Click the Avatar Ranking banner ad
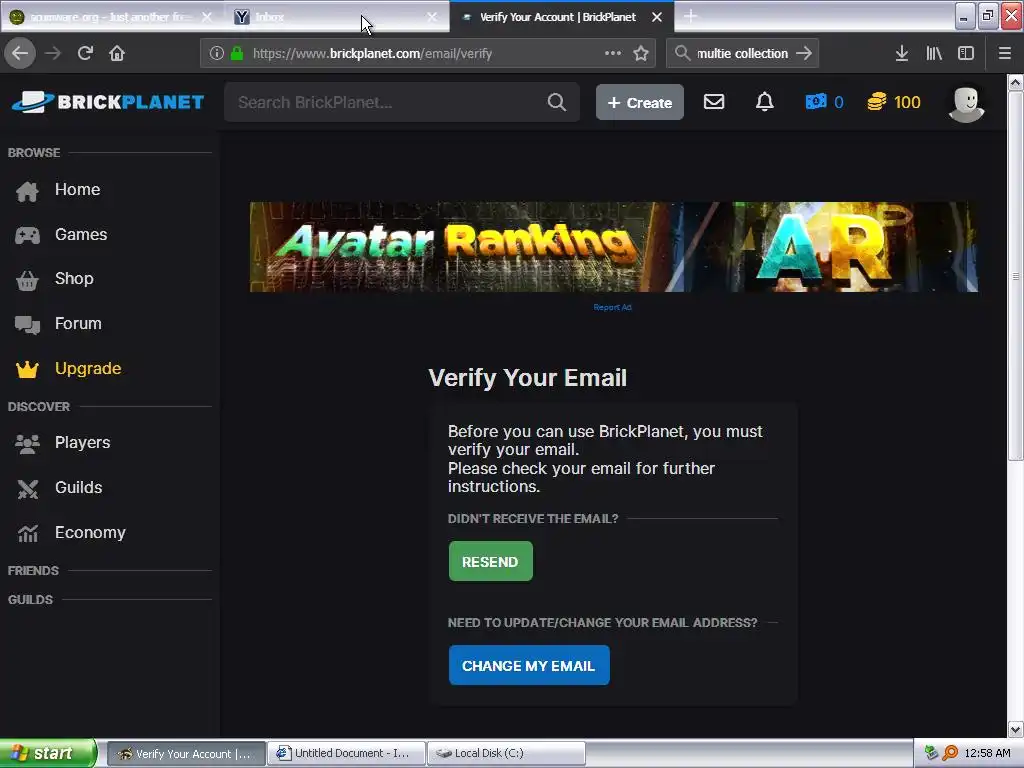 coord(613,247)
